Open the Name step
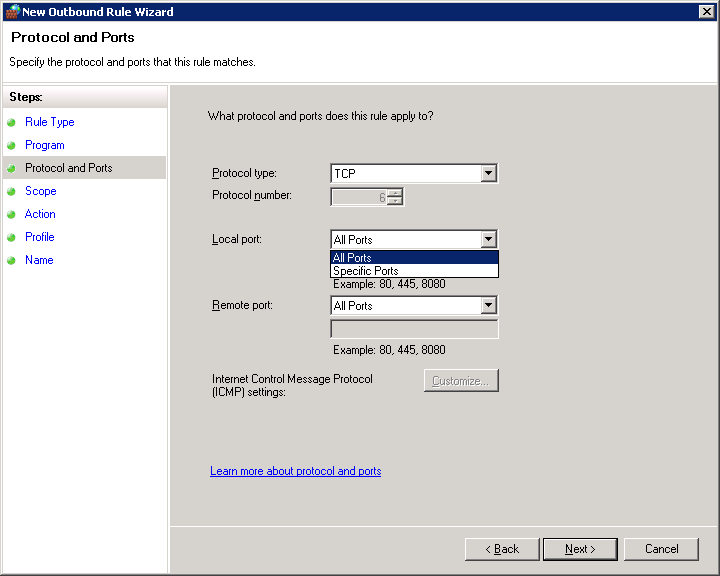 [x=39, y=260]
